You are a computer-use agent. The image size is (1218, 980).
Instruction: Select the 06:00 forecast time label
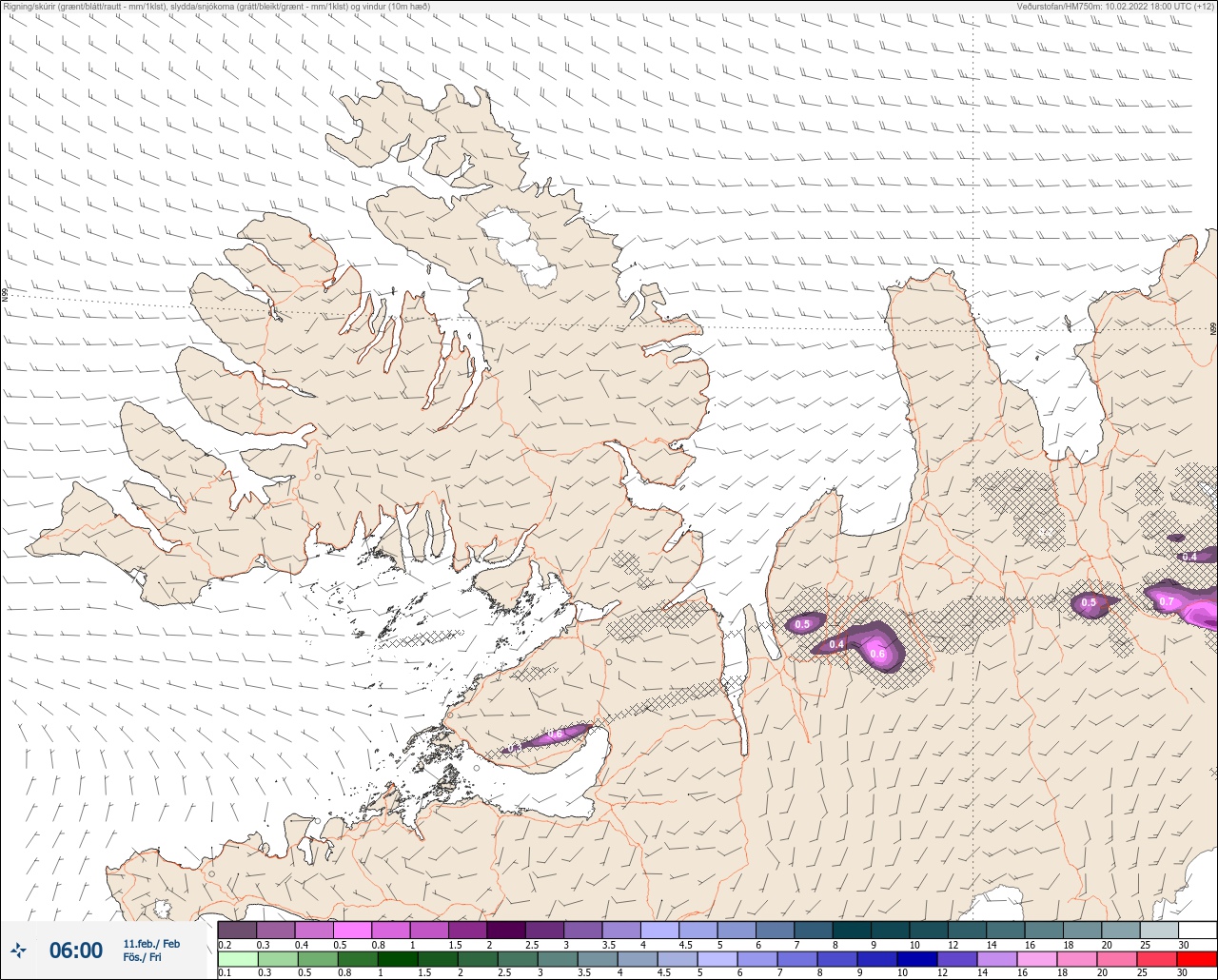tap(76, 950)
